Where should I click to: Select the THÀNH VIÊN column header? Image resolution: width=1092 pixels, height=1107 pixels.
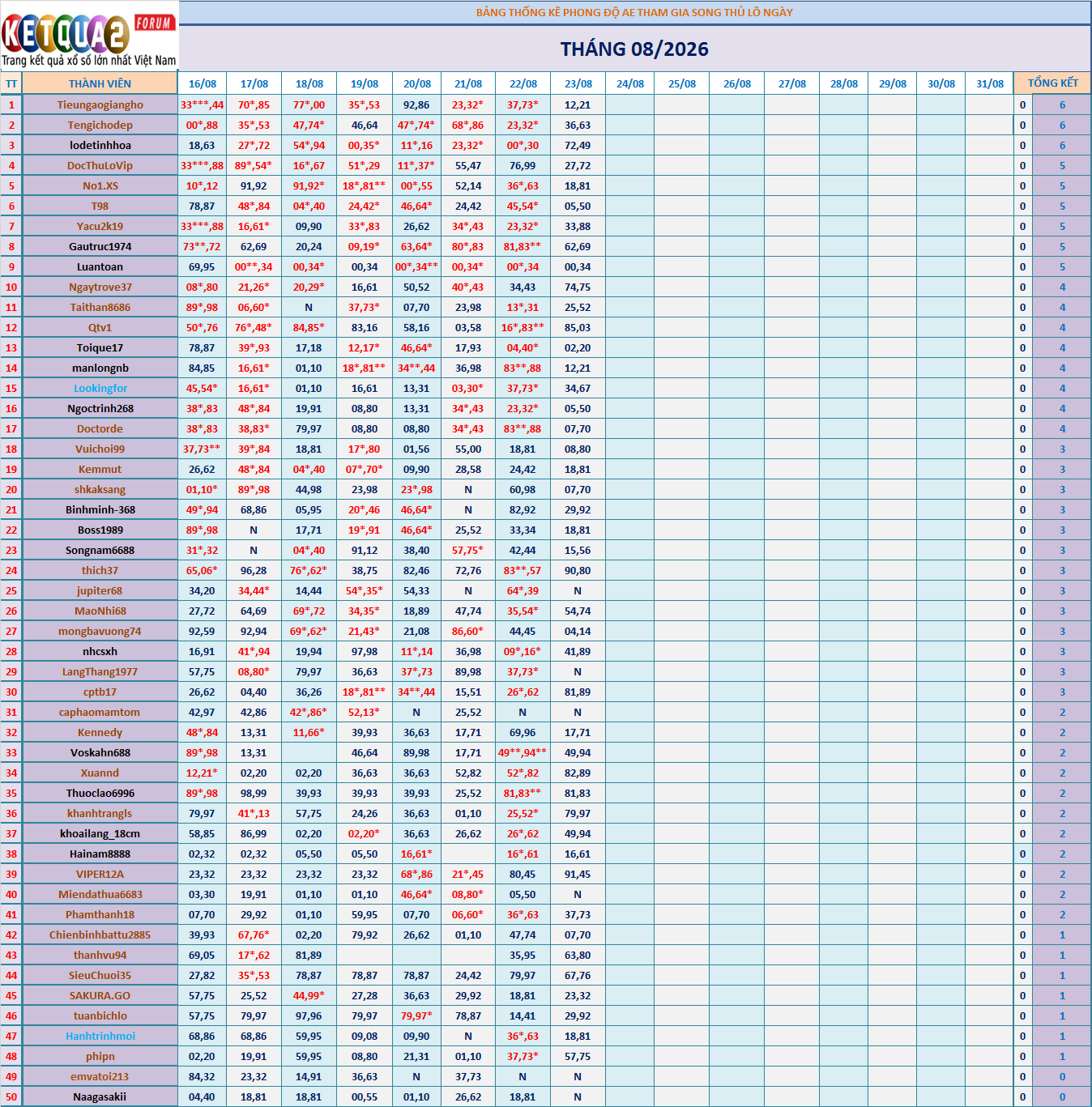(100, 83)
